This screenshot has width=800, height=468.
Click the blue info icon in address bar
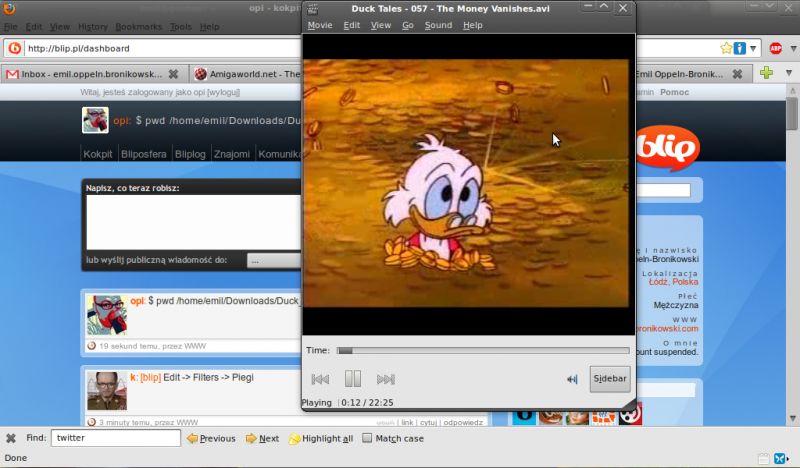tap(739, 48)
